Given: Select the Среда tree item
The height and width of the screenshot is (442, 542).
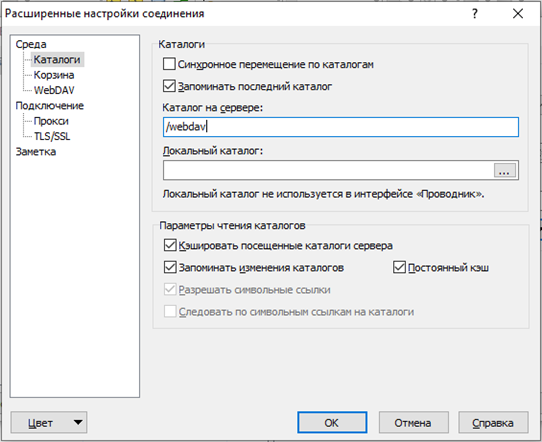Looking at the screenshot, I should click(31, 44).
